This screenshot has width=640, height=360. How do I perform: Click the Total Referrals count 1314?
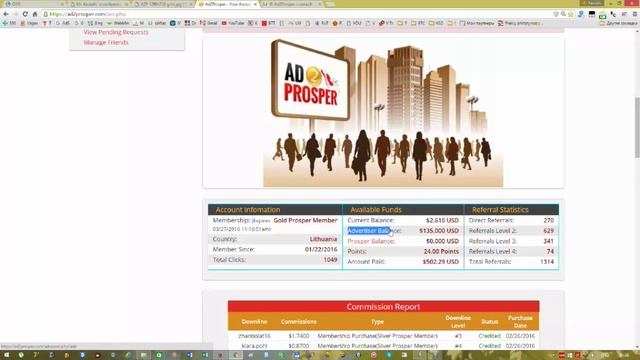point(547,262)
